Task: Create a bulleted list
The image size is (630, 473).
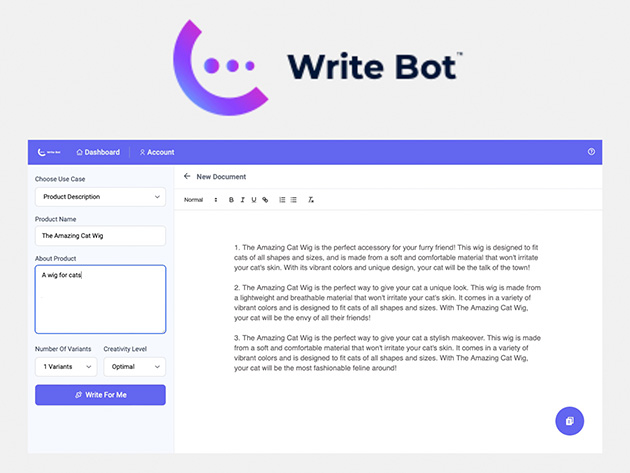Action: point(293,200)
